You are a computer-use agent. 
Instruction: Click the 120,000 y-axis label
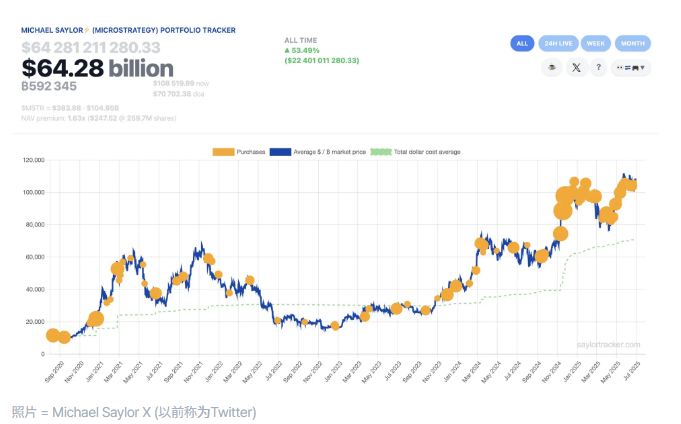pos(33,160)
